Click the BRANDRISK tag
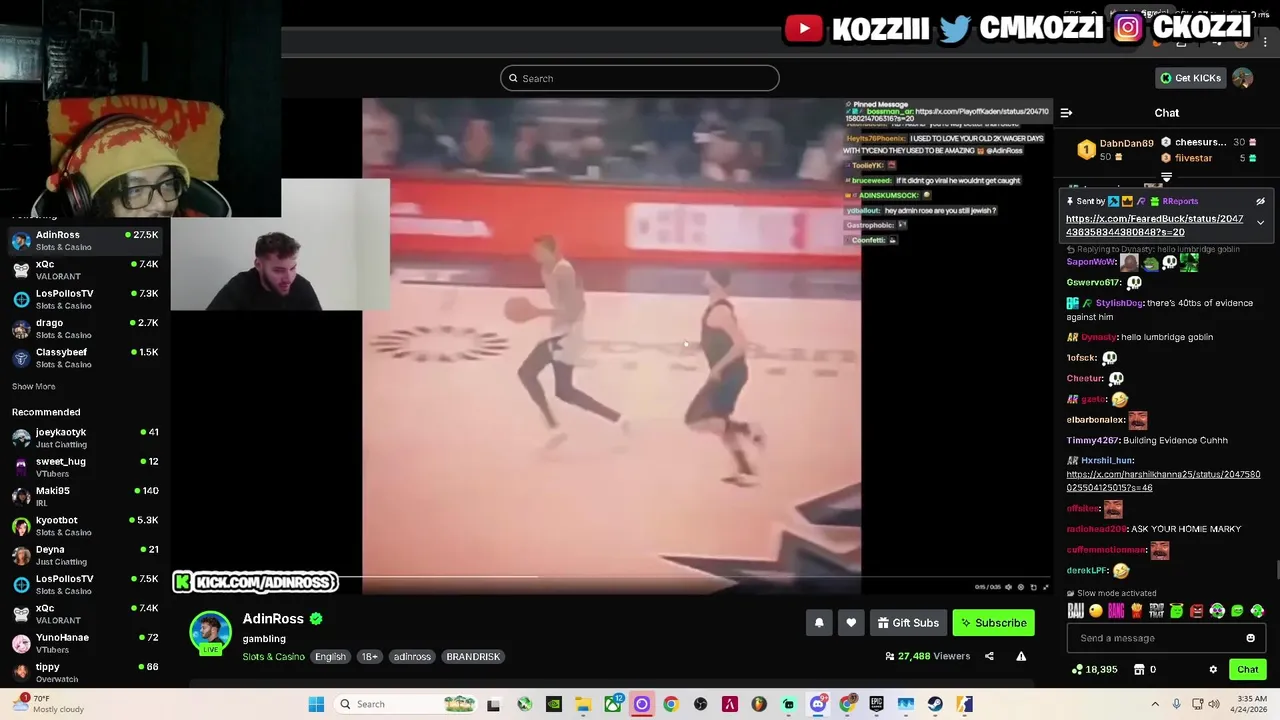 pos(473,657)
